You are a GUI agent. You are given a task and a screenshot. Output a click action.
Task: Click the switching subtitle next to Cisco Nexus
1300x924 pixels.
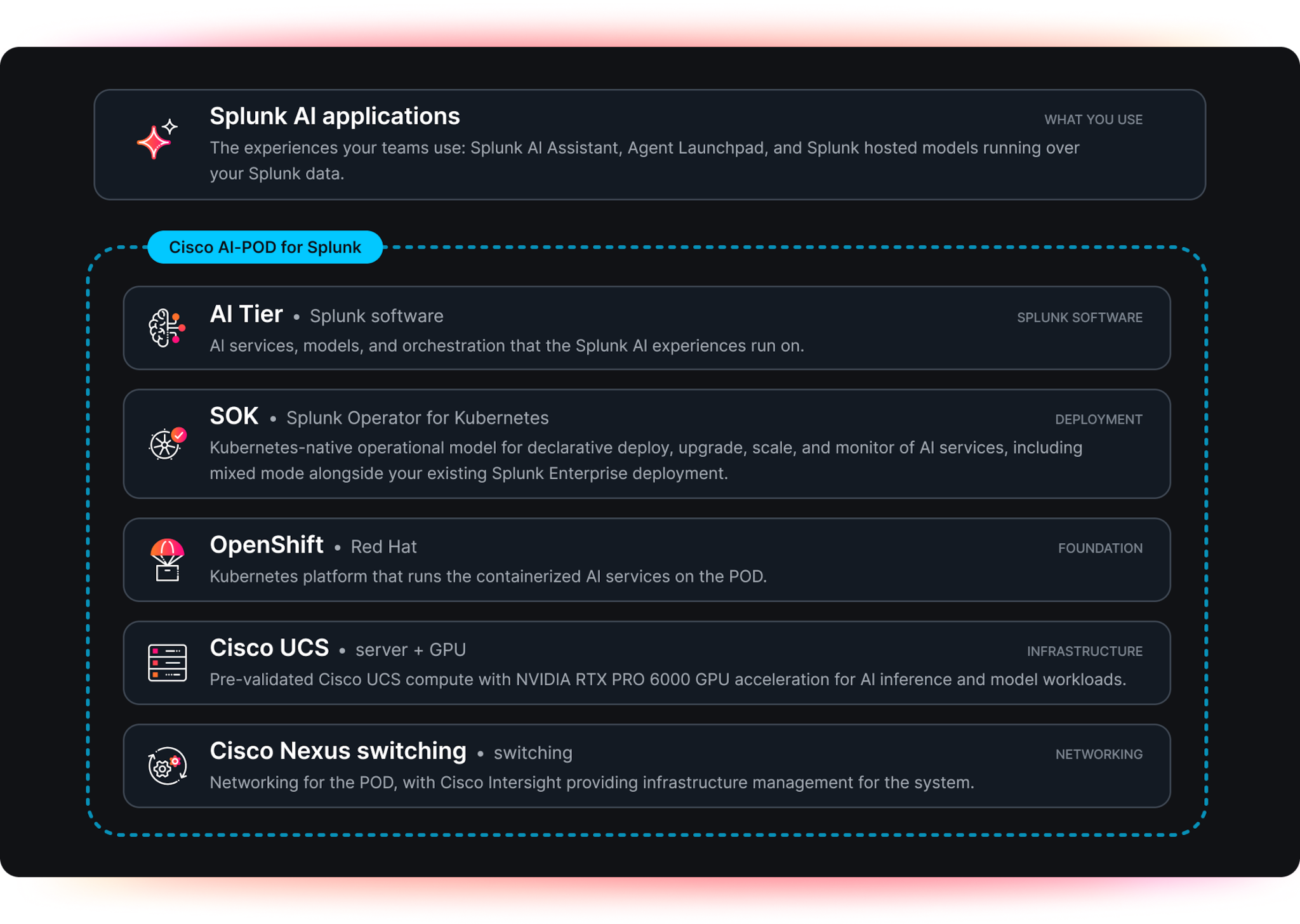533,753
